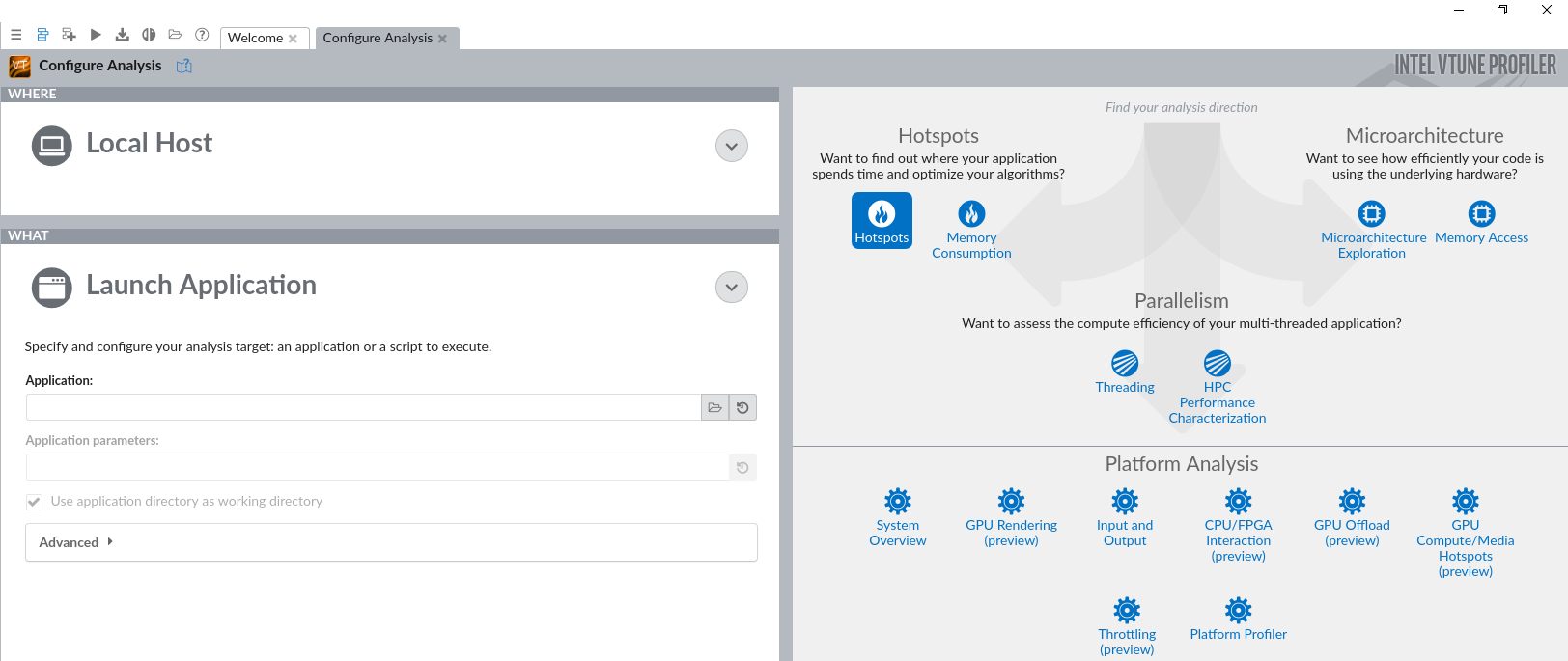Select the Configure Analysis tab
This screenshot has height=661, width=1568.
tap(378, 38)
